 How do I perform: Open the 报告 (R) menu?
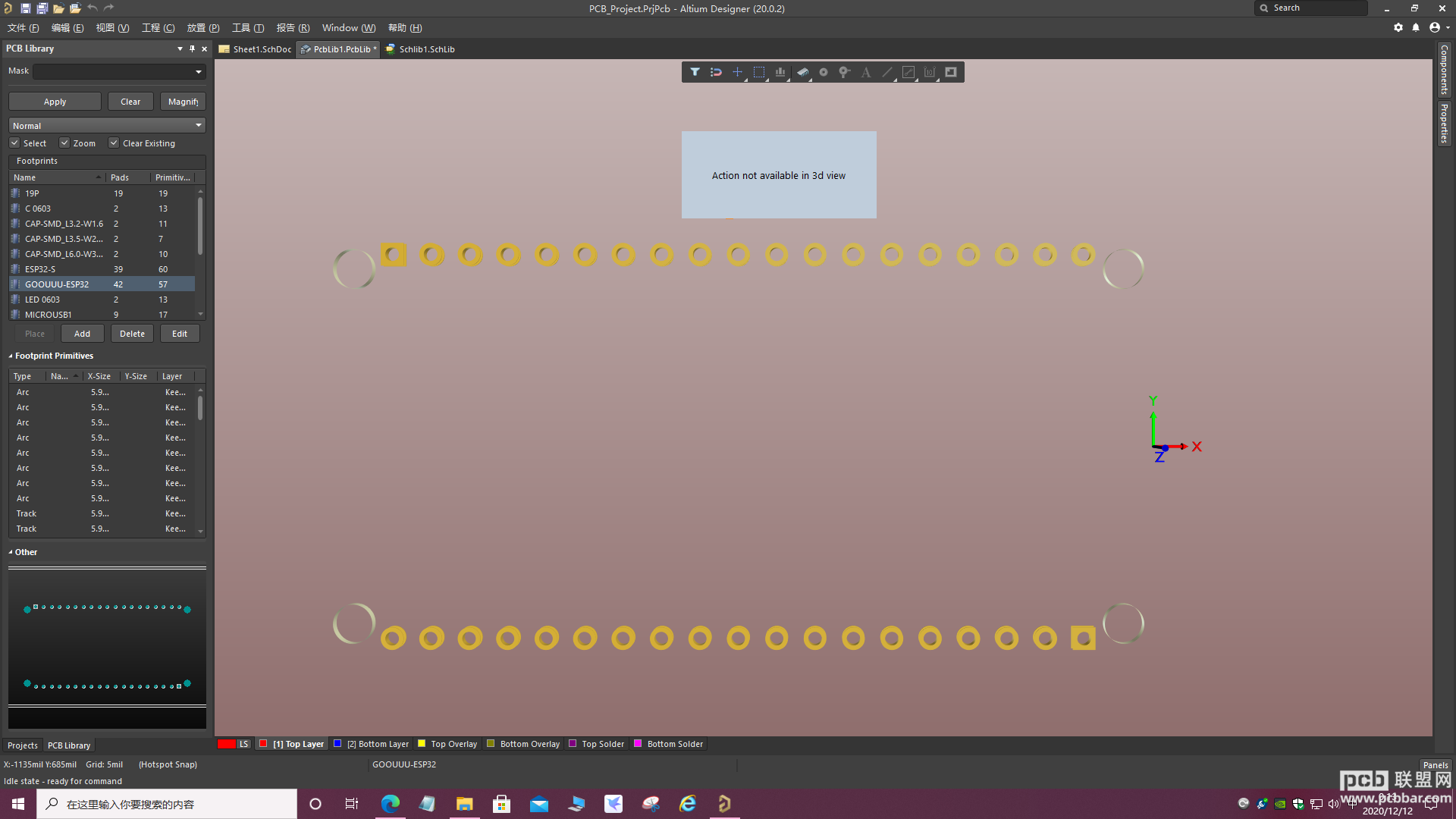point(293,27)
